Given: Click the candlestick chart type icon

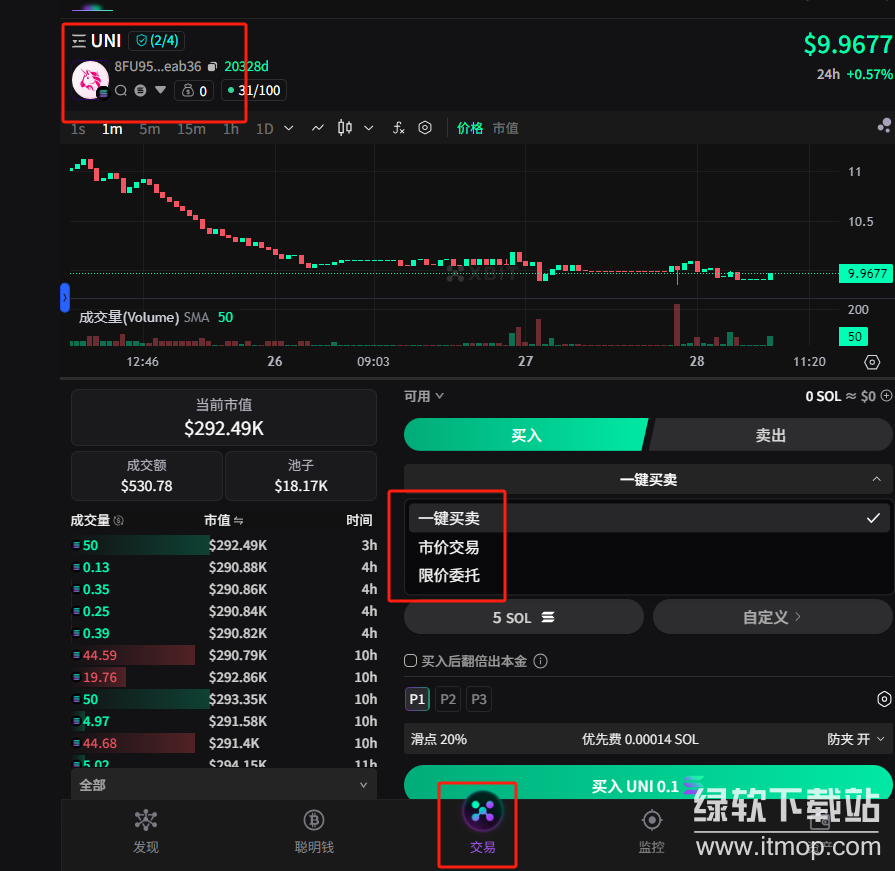Looking at the screenshot, I should click(x=345, y=128).
